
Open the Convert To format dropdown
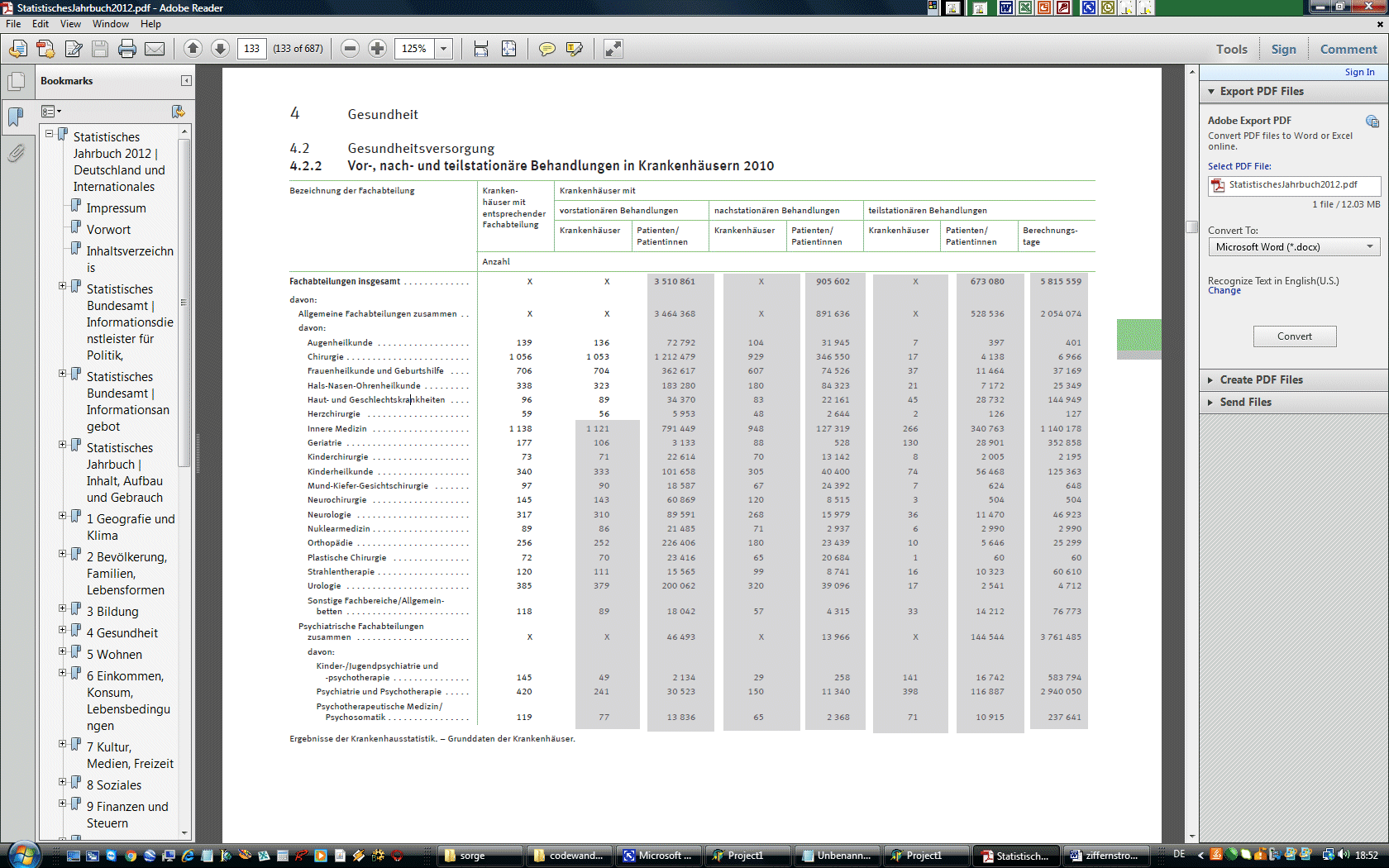point(1294,246)
